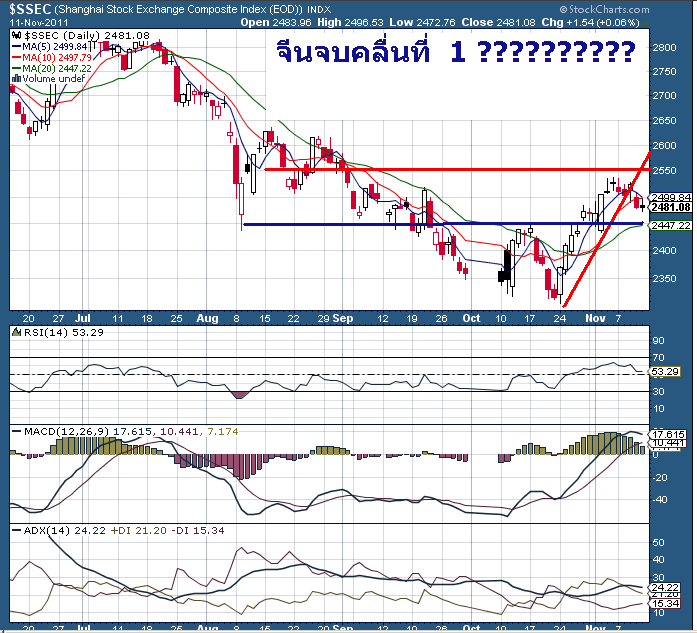Click the 2447.22 green price tag

coord(670,226)
